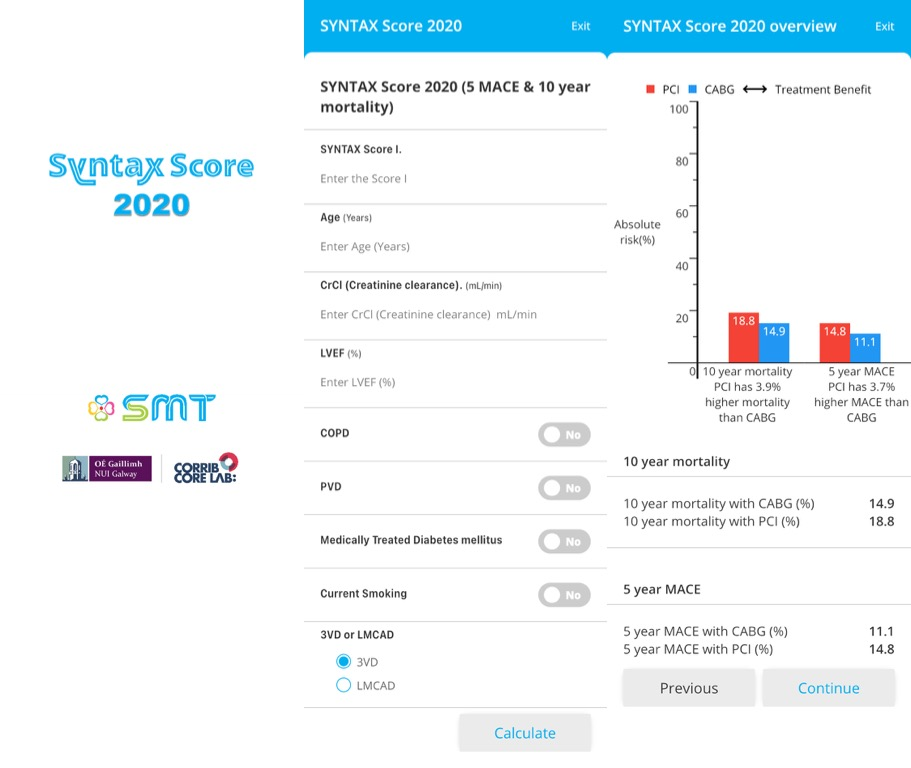Click the red PCI legend swatch

[x=650, y=89]
